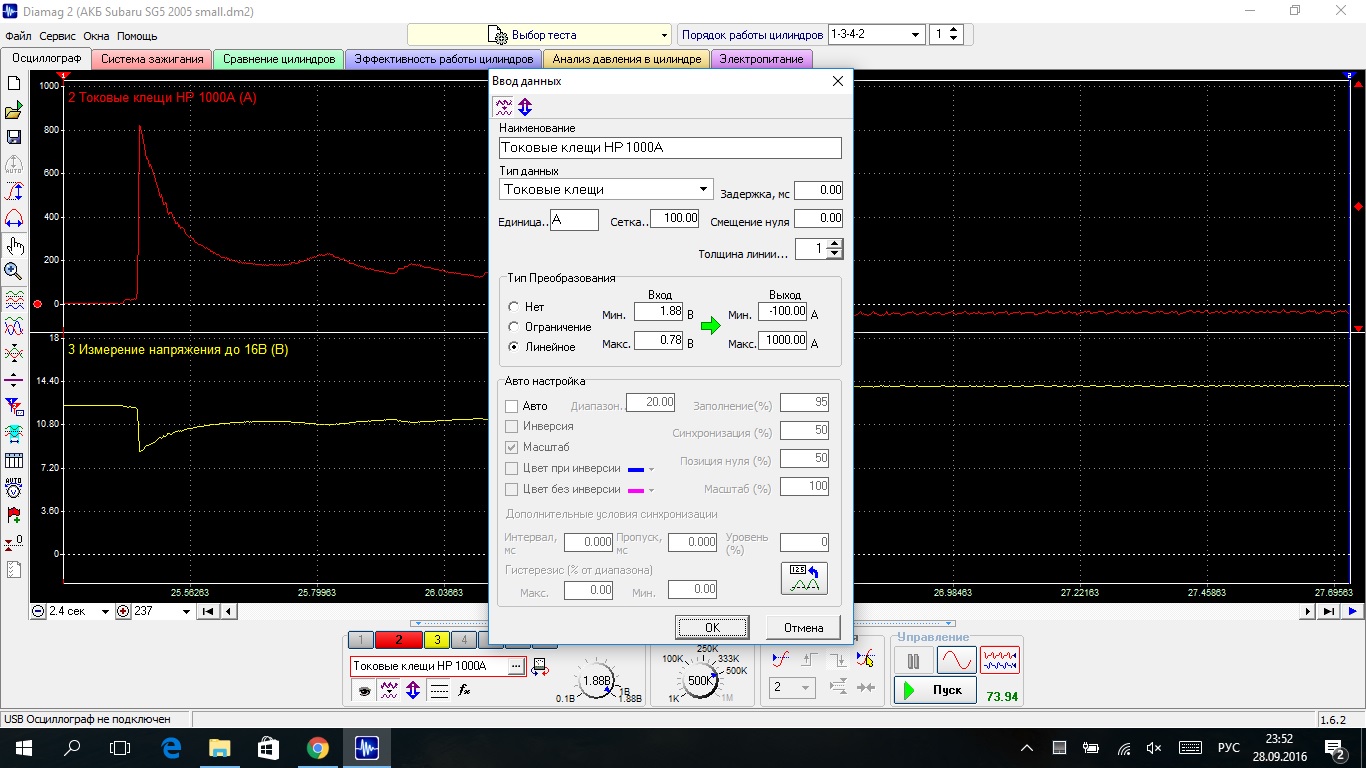Click the horizontal stretch arc icon
This screenshot has height=768, width=1366.
14,218
